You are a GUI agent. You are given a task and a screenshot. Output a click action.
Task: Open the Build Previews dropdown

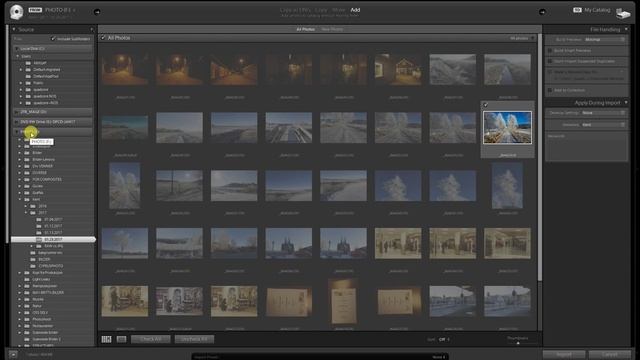click(604, 40)
